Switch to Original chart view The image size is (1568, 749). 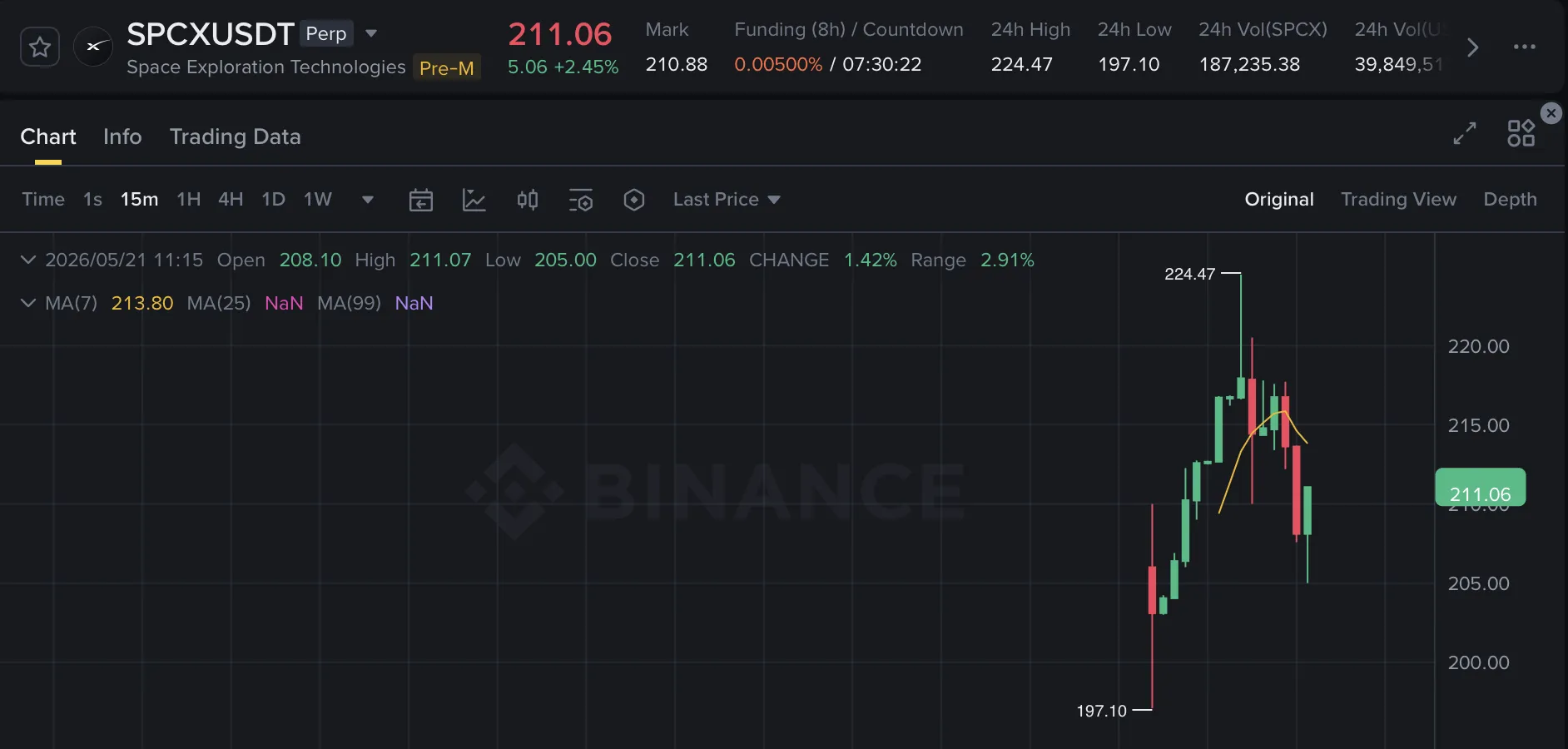pyautogui.click(x=1279, y=200)
